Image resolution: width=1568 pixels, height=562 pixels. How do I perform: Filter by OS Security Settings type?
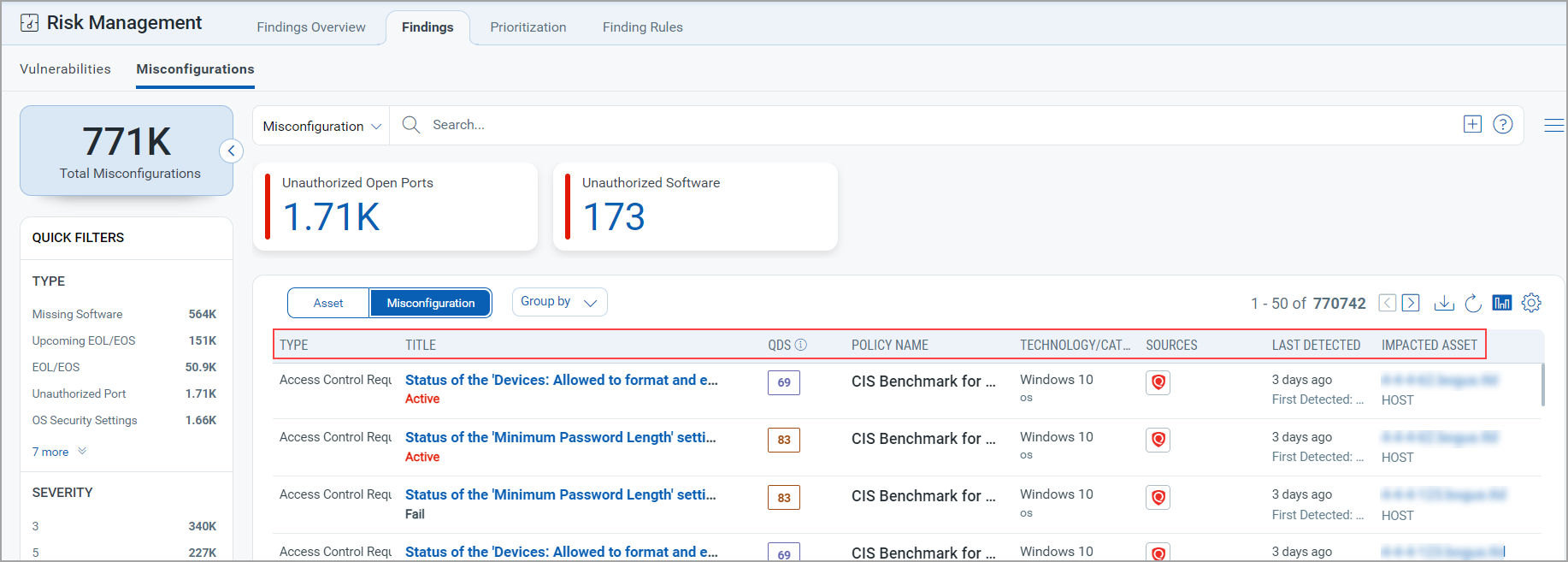(124, 420)
